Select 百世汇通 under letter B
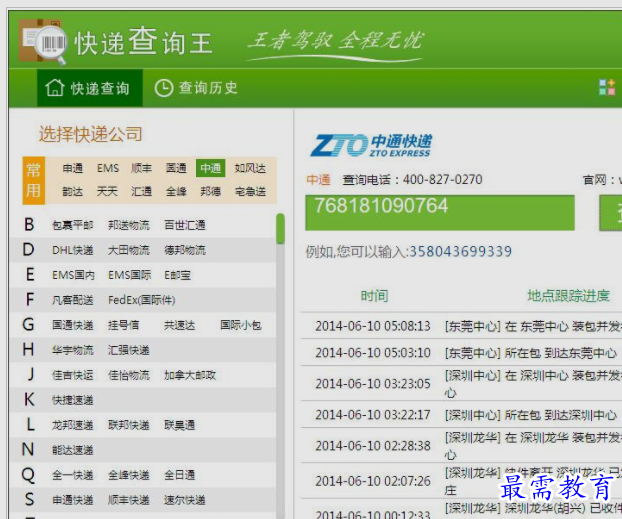 (185, 225)
